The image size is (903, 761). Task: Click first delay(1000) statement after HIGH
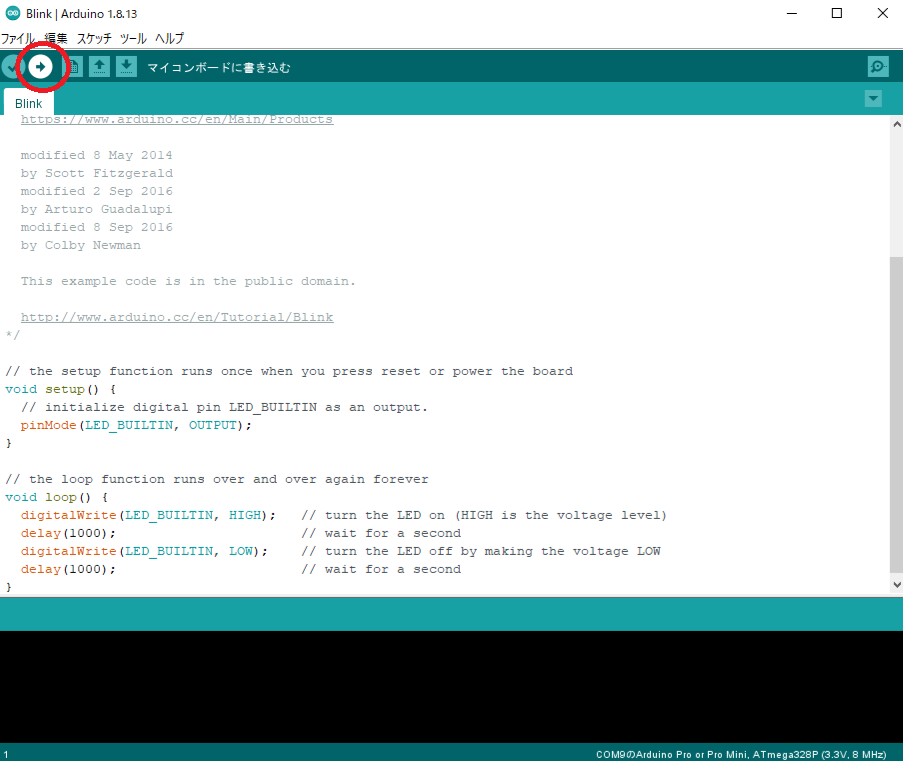[x=68, y=533]
